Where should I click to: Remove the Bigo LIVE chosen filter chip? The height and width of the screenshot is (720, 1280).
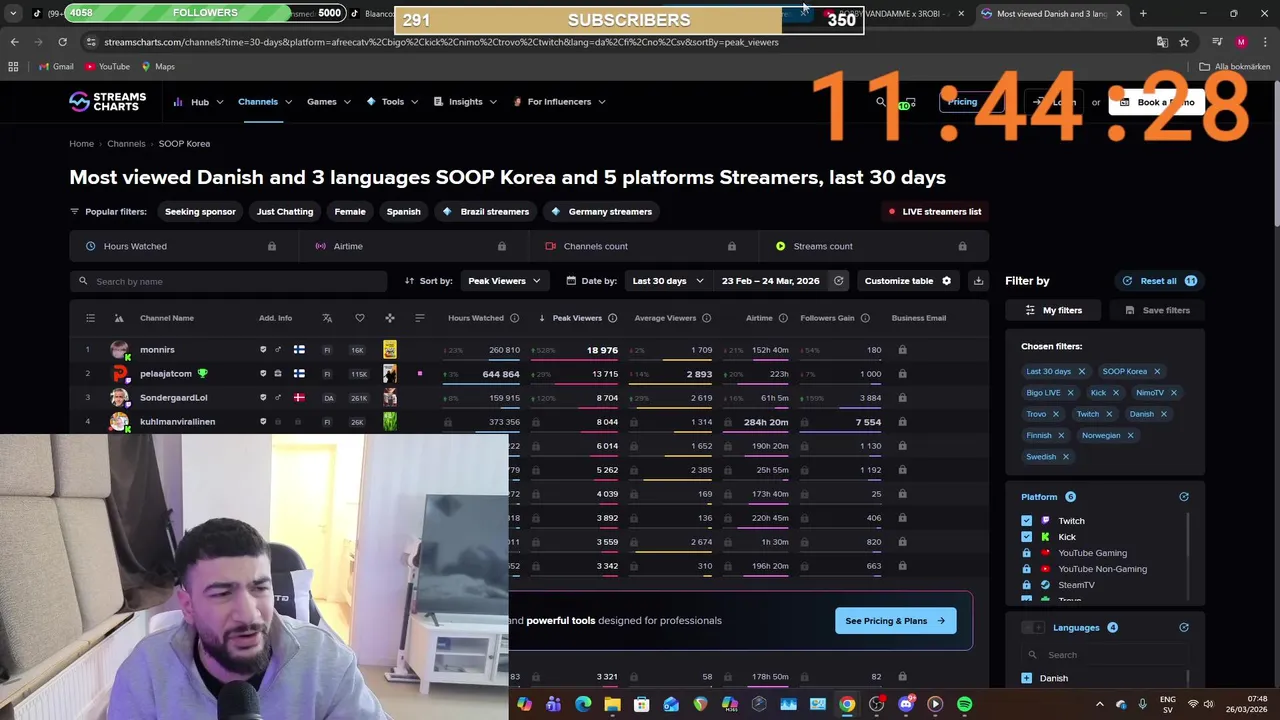pos(1070,393)
